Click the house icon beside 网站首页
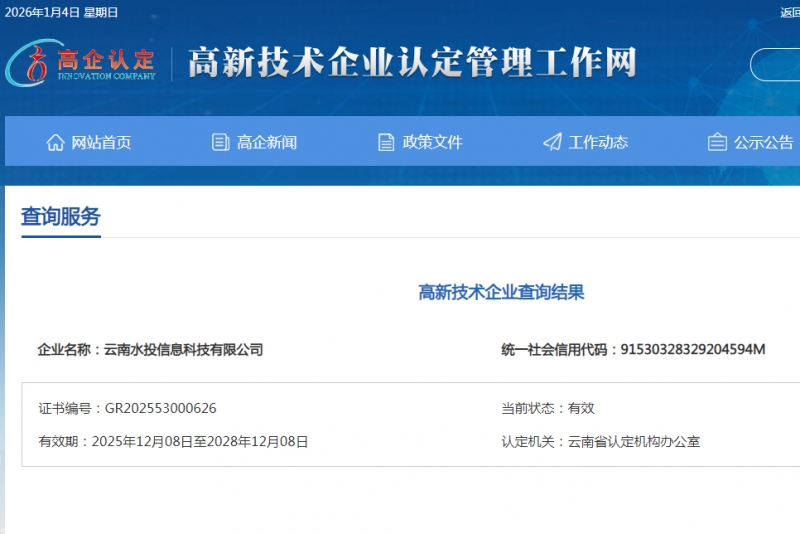The image size is (800, 534). (55, 142)
